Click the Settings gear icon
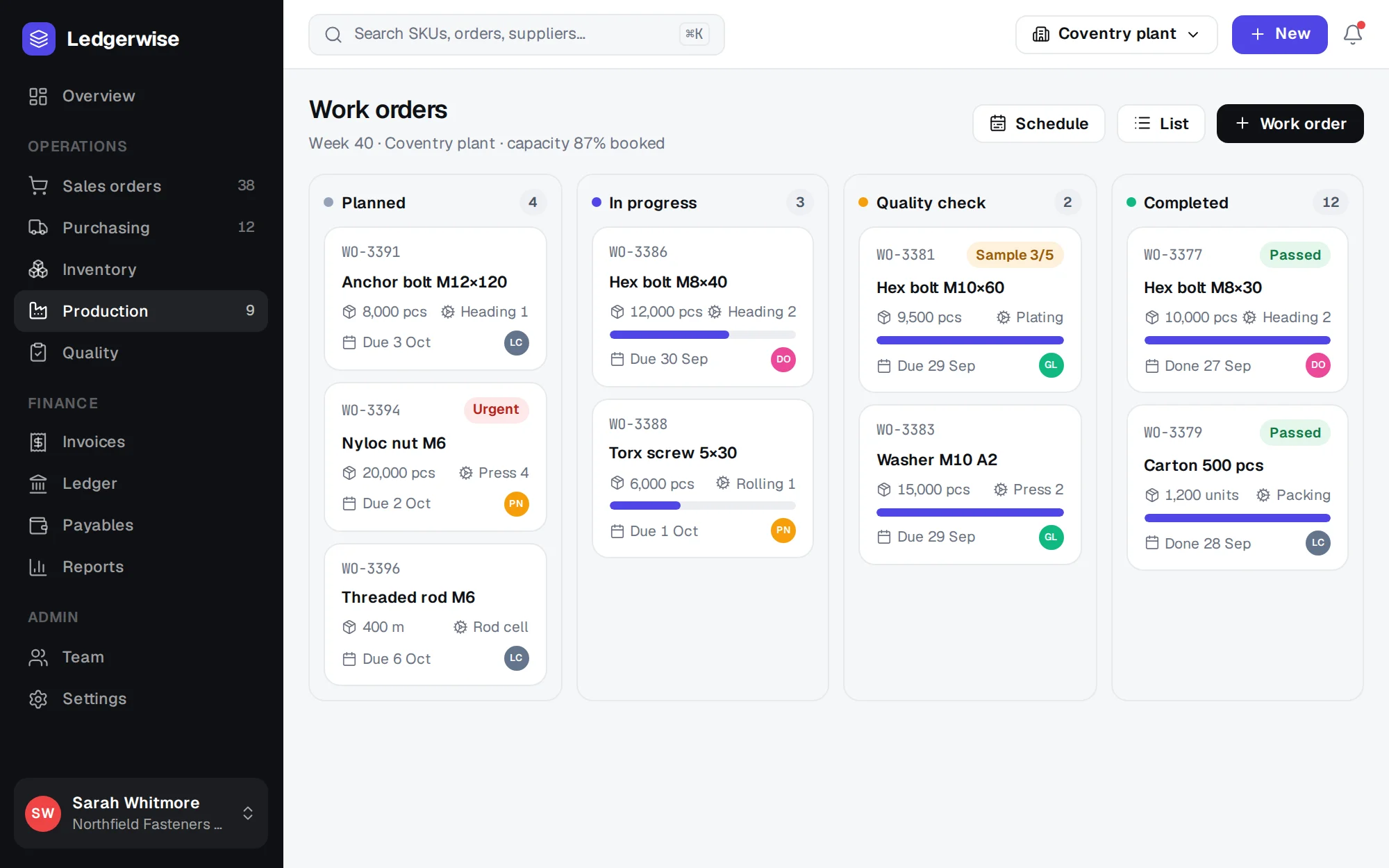 tap(38, 699)
